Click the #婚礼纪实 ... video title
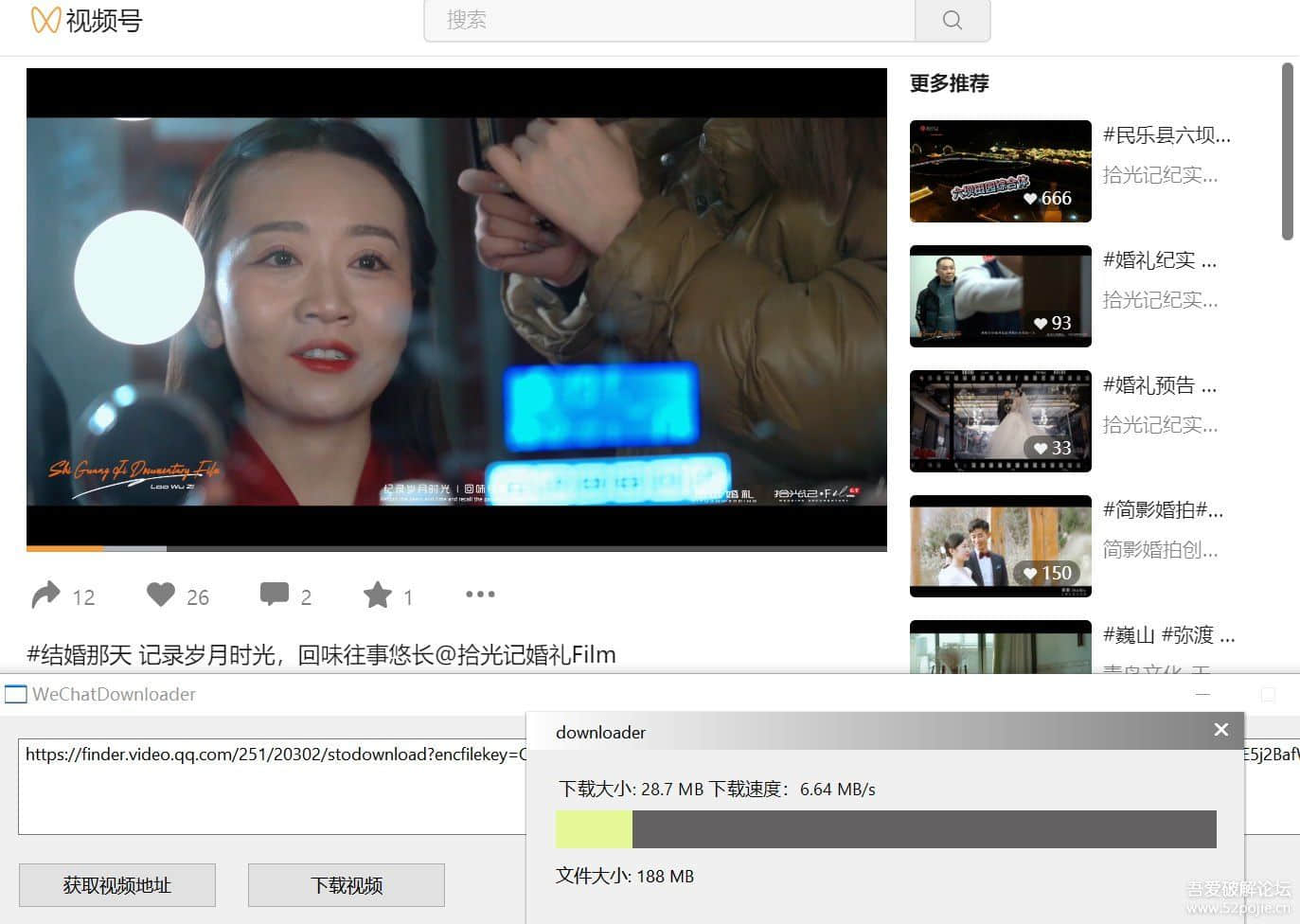Viewport: 1300px width, 924px height. tap(1160, 260)
